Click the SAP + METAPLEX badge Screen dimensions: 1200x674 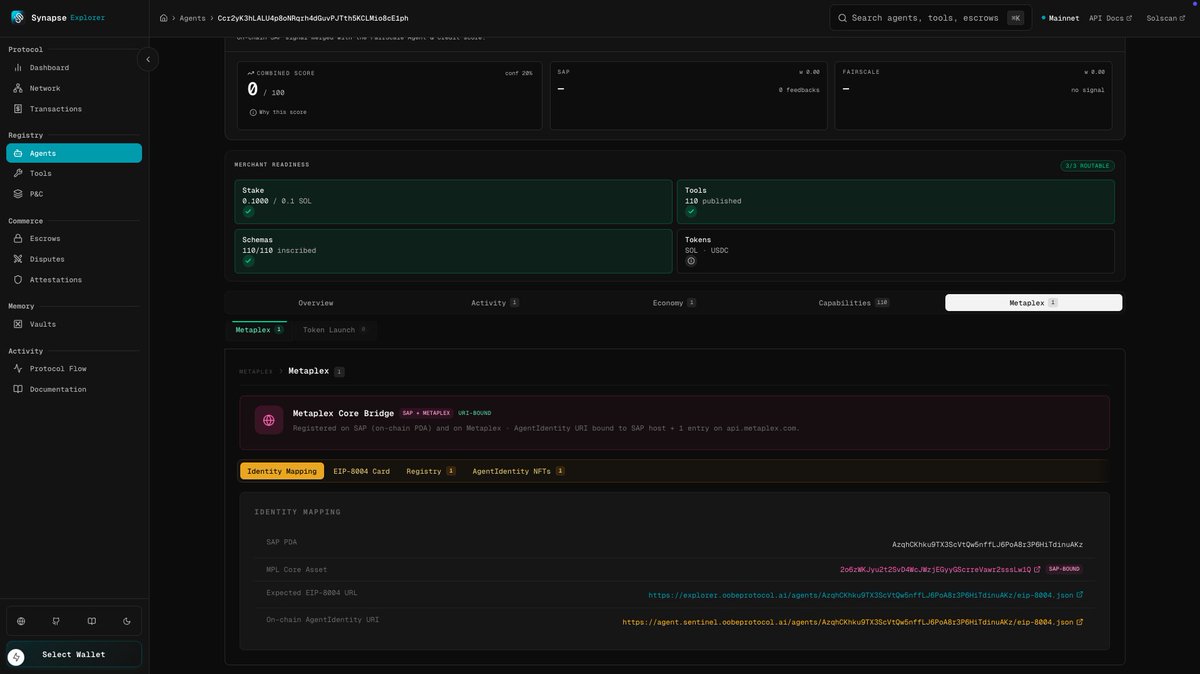pyautogui.click(x=426, y=413)
